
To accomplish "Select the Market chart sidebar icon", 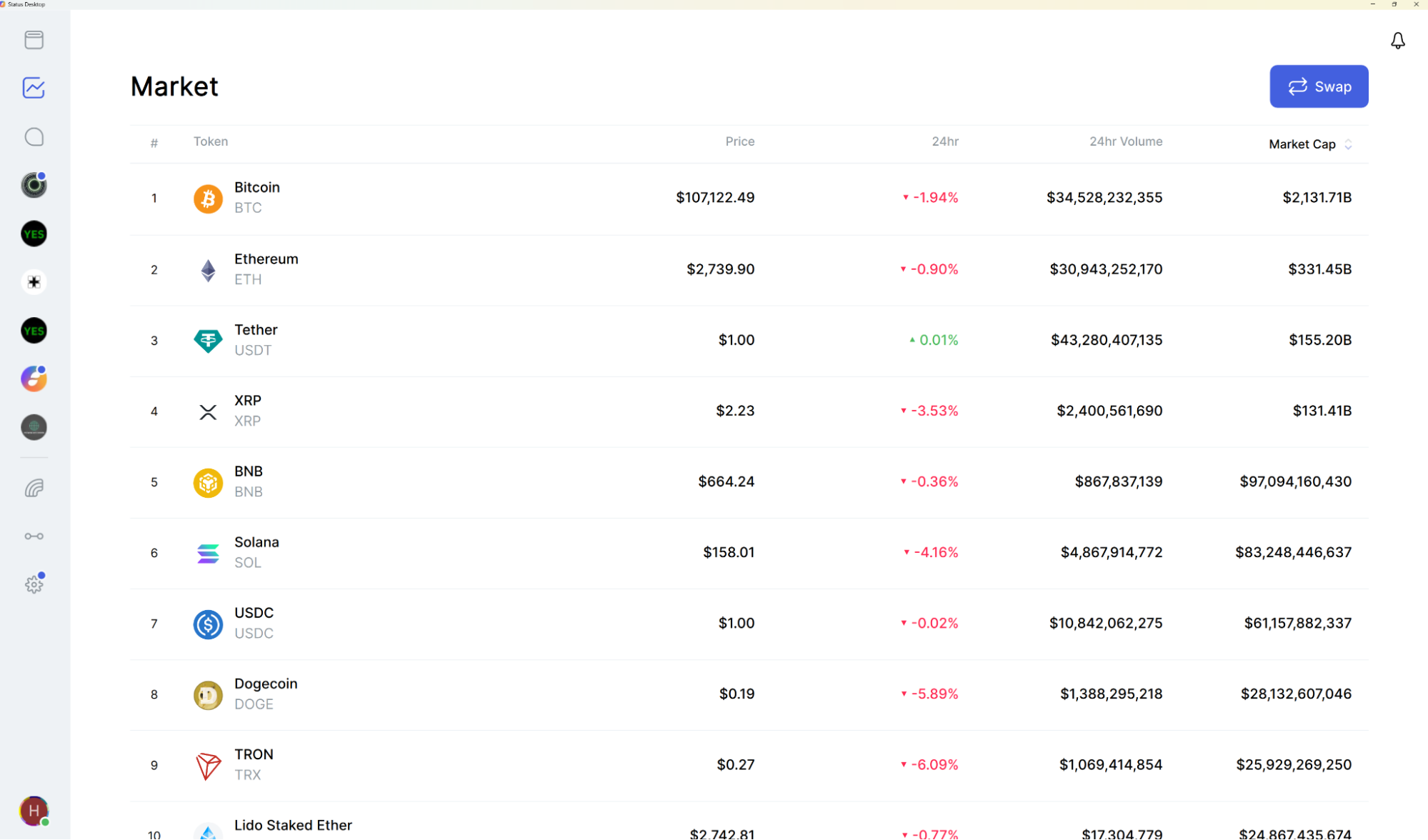I will 34,88.
